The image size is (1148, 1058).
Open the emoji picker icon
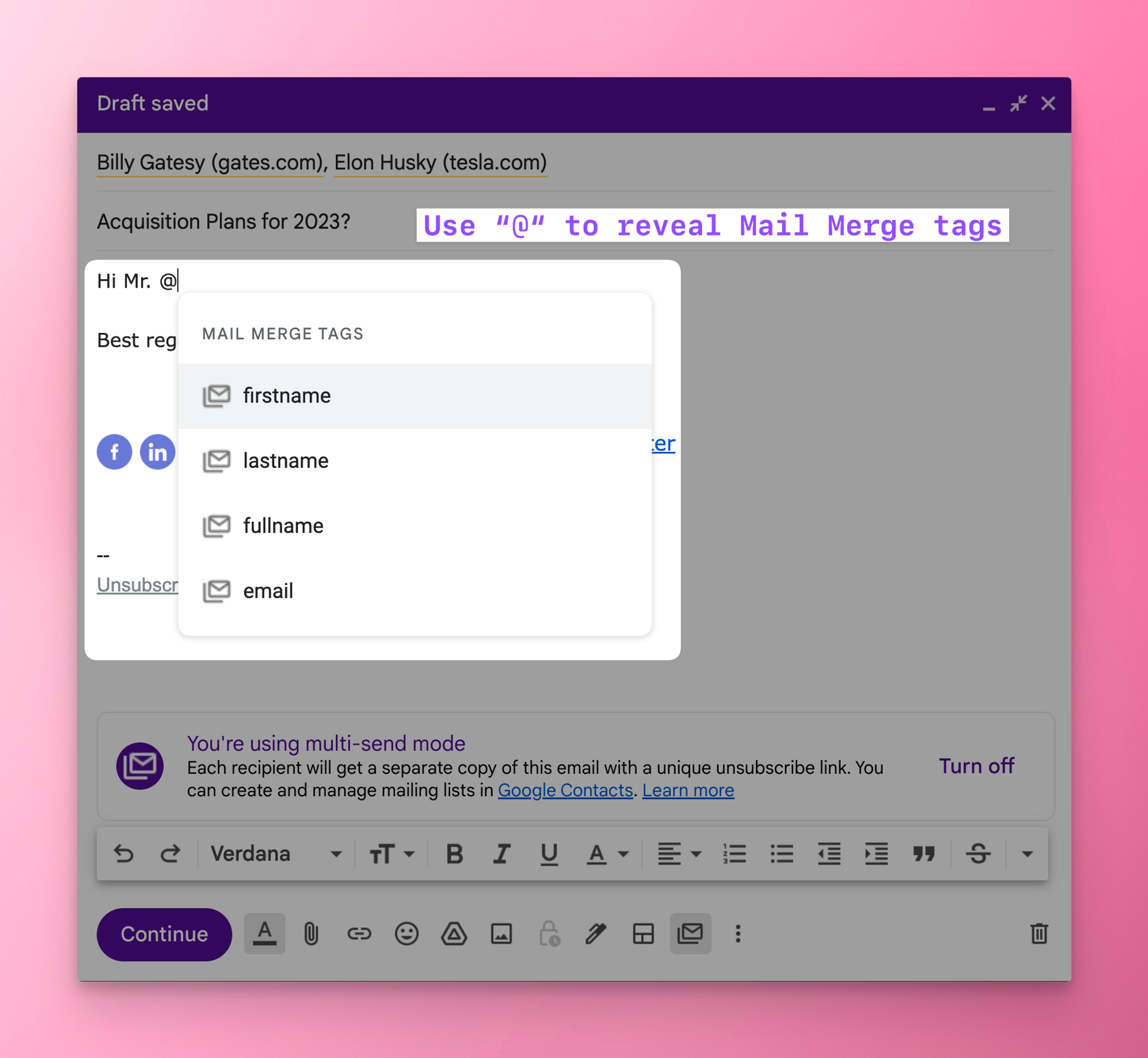pyautogui.click(x=406, y=934)
